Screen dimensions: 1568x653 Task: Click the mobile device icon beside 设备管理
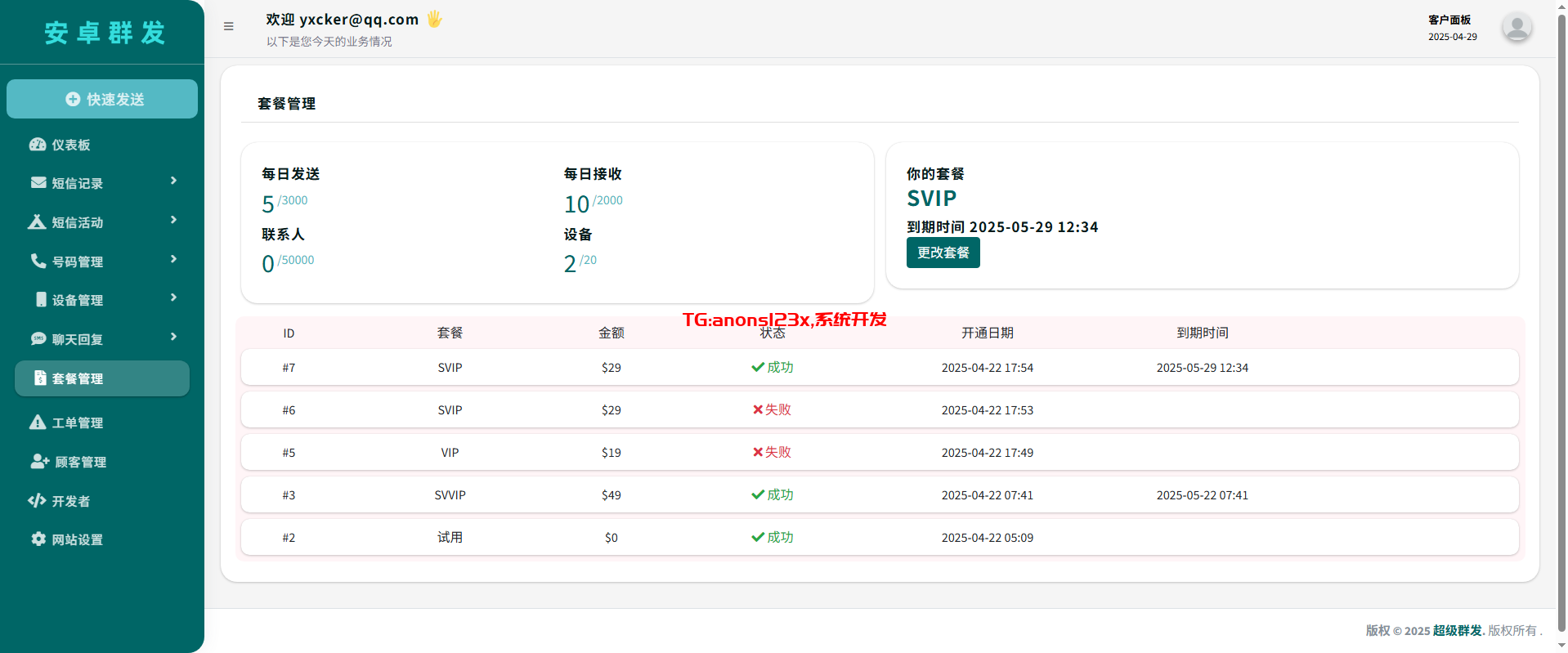point(41,300)
